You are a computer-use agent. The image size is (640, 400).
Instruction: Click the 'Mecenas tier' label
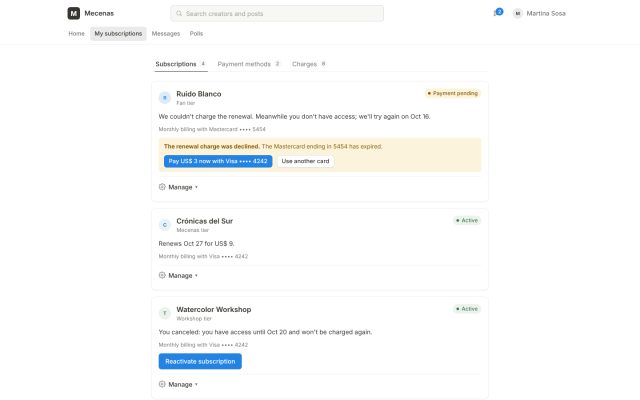(192, 230)
